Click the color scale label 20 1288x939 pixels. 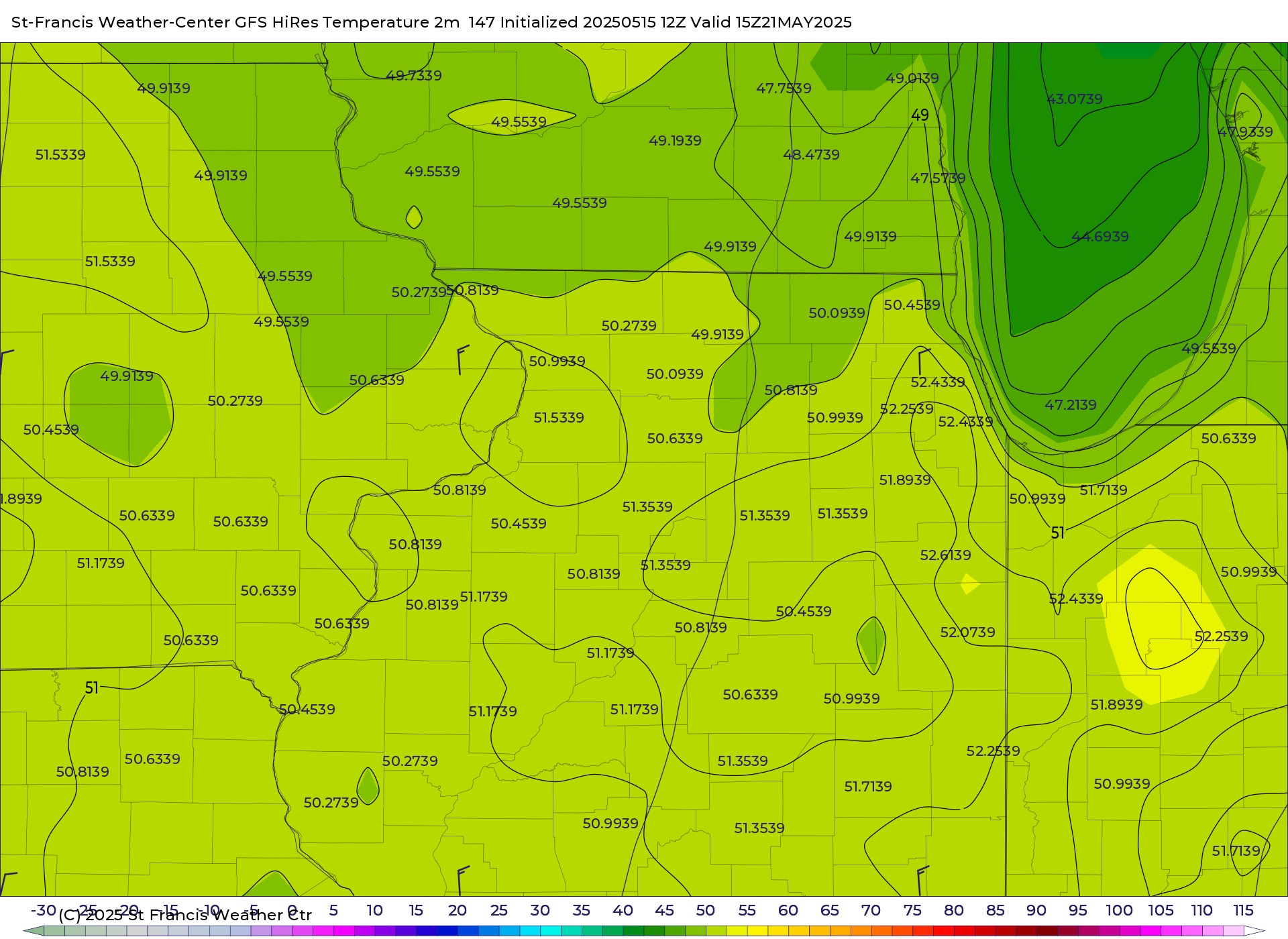[457, 911]
